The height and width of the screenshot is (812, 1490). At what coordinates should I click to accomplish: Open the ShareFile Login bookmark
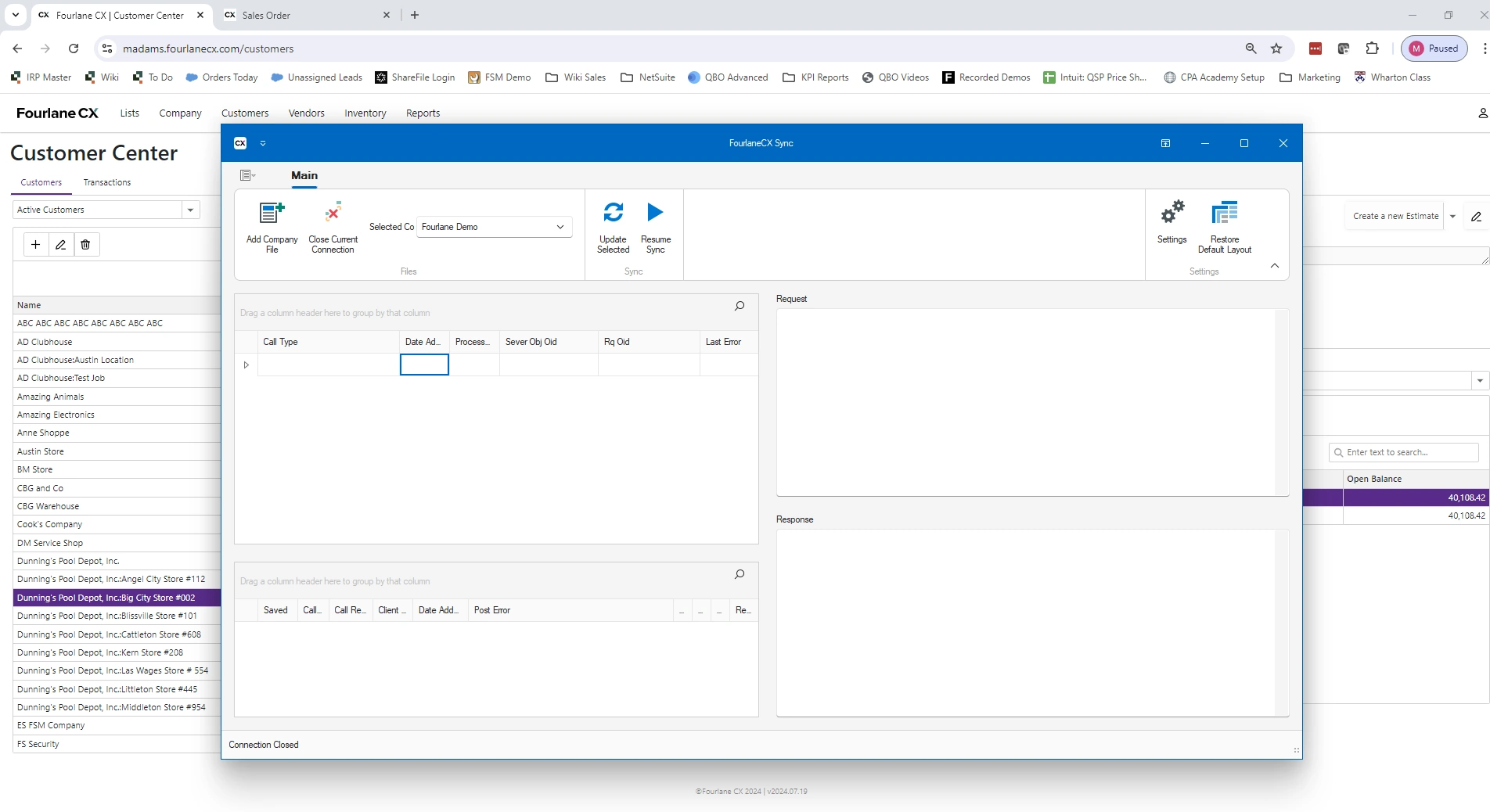click(x=415, y=77)
